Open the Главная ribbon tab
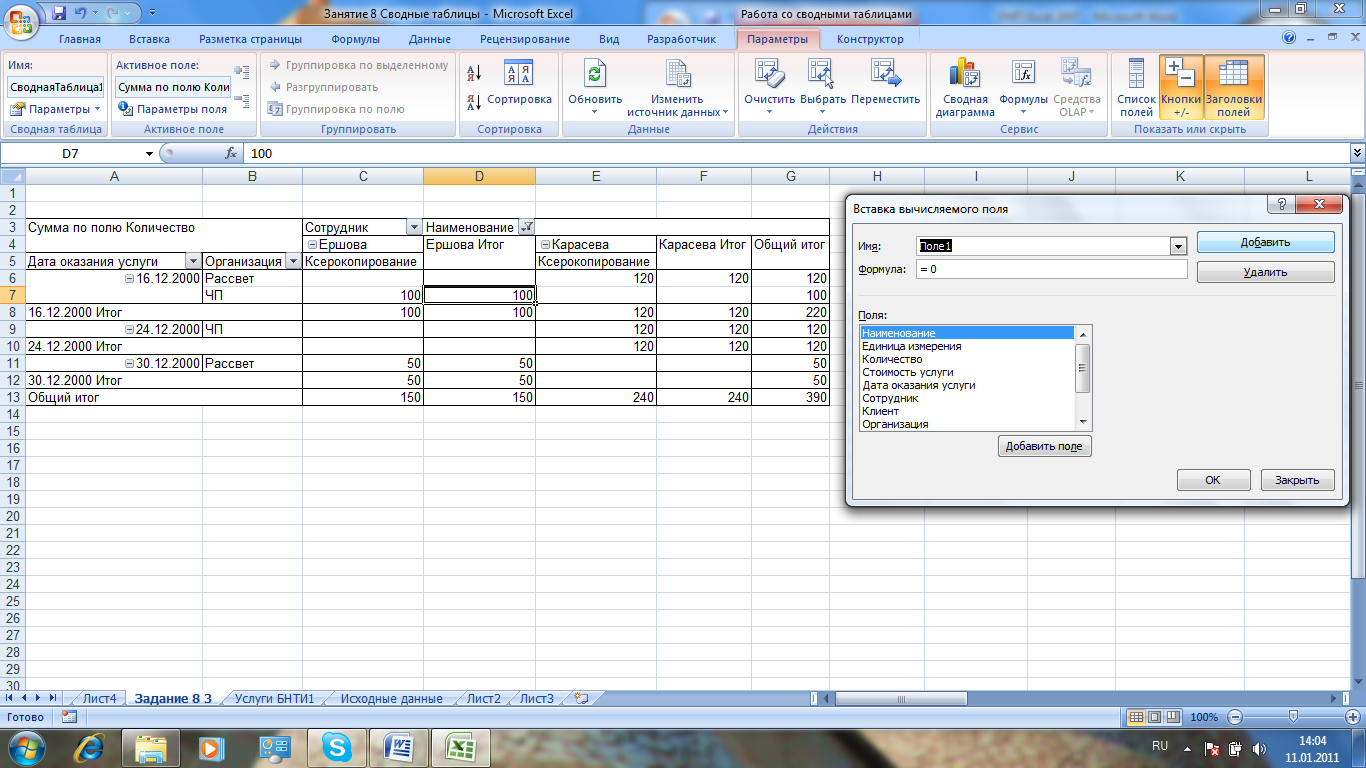1366x768 pixels. point(80,39)
